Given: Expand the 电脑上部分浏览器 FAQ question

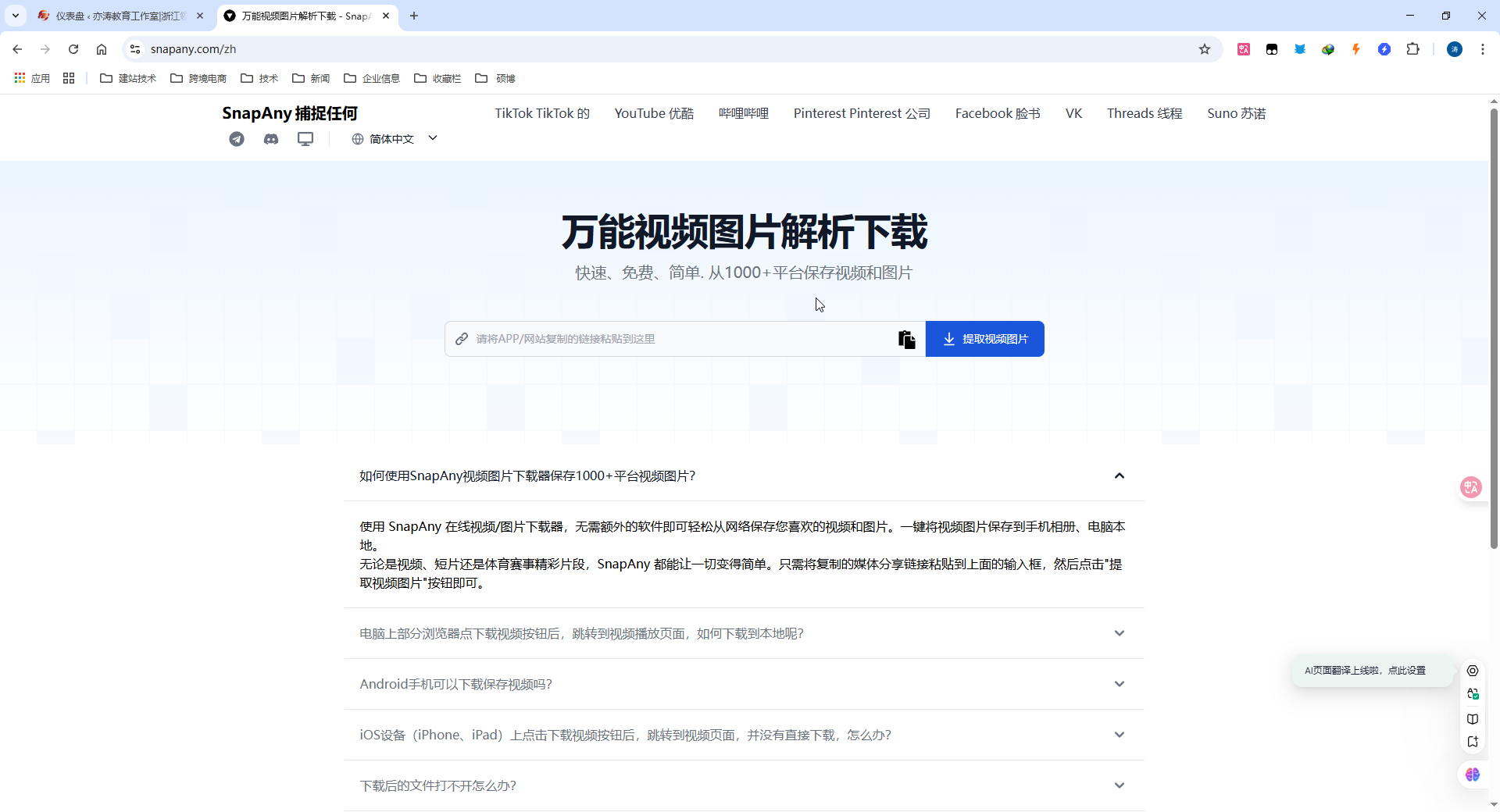Looking at the screenshot, I should (x=744, y=633).
